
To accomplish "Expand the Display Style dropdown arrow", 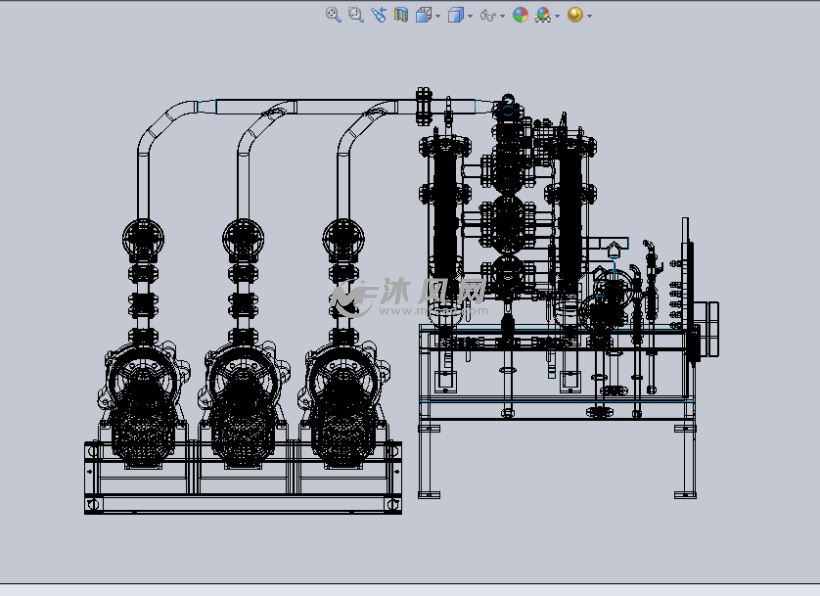I will coord(469,16).
